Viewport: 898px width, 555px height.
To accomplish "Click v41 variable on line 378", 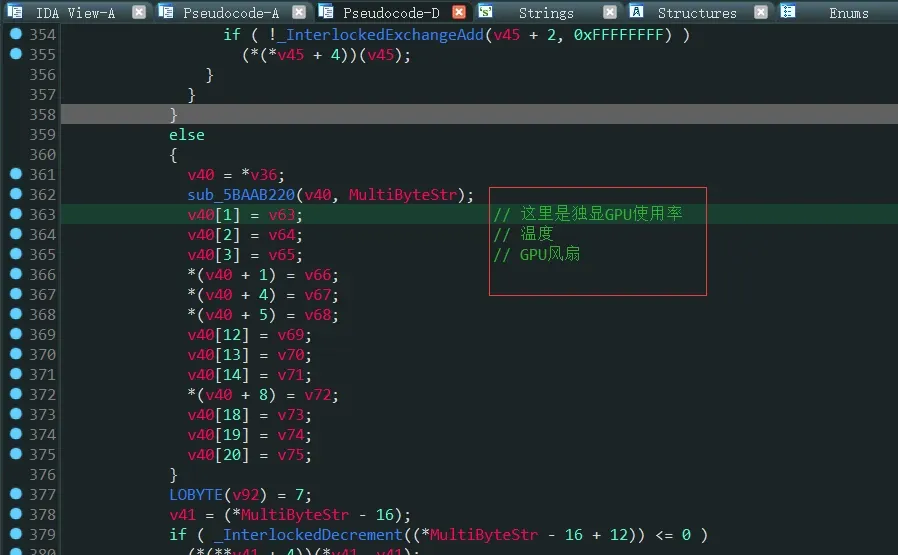I will [x=182, y=515].
